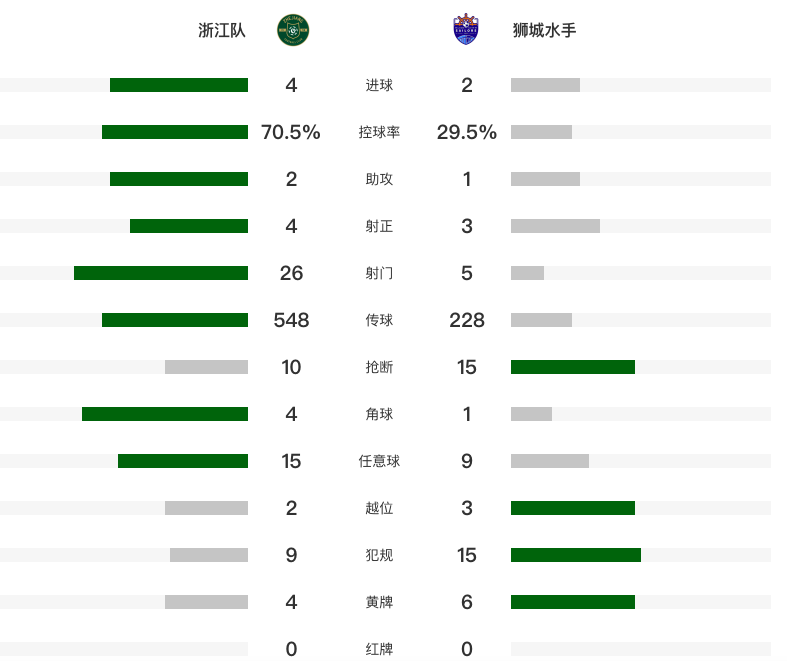Click the green 越位 offside bar
787x661 pixels.
[573, 508]
